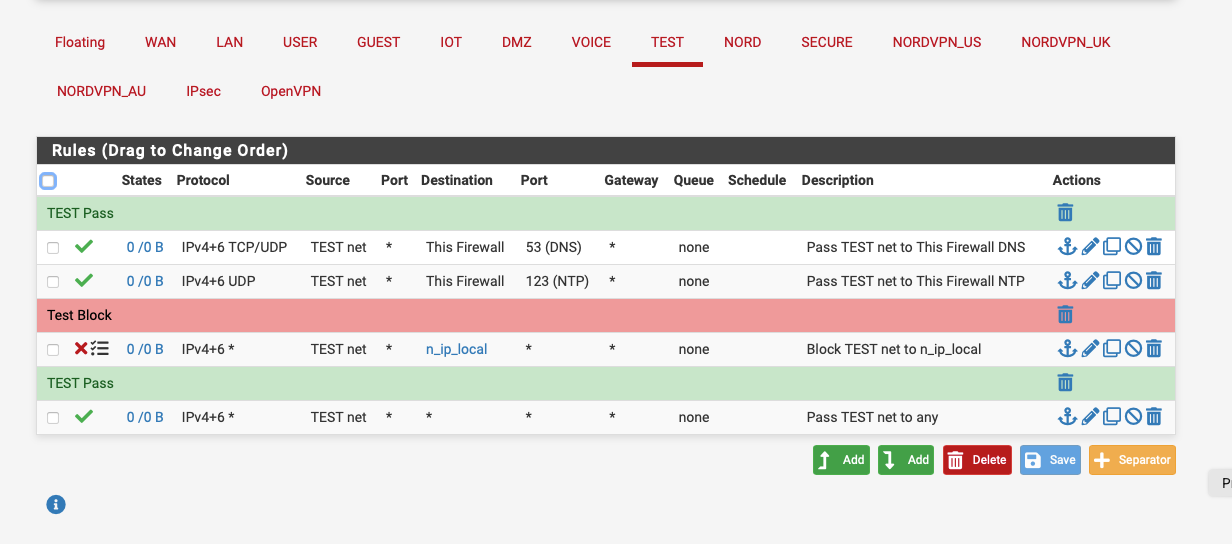Screen dimensions: 1232x544
Task: Click the red Delete button
Action: click(x=977, y=460)
